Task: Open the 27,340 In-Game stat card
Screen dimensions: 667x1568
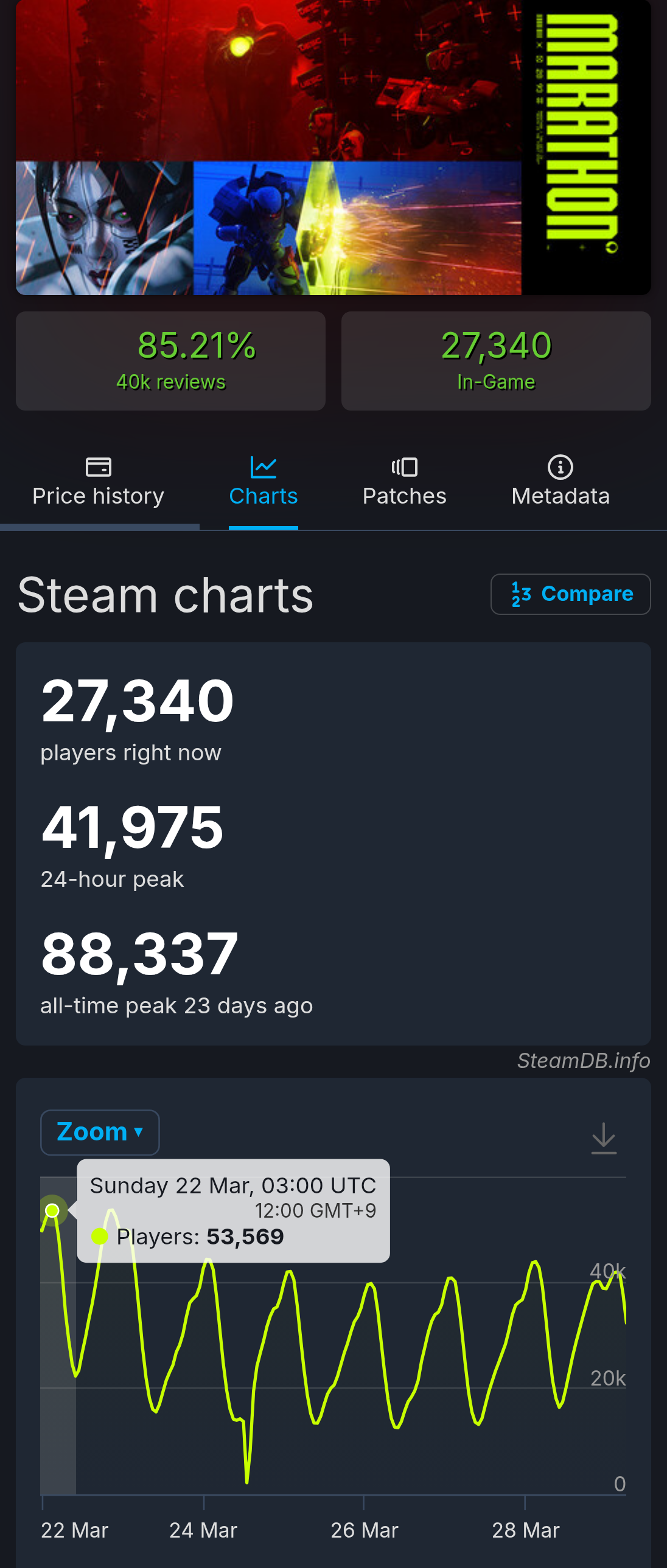Action: (496, 361)
